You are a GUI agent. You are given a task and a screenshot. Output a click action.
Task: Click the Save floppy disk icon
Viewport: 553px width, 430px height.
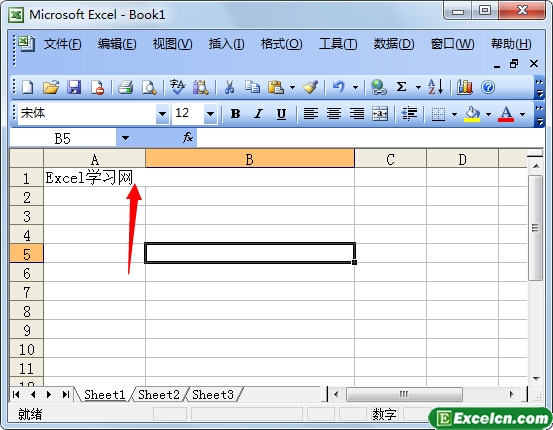pyautogui.click(x=74, y=87)
